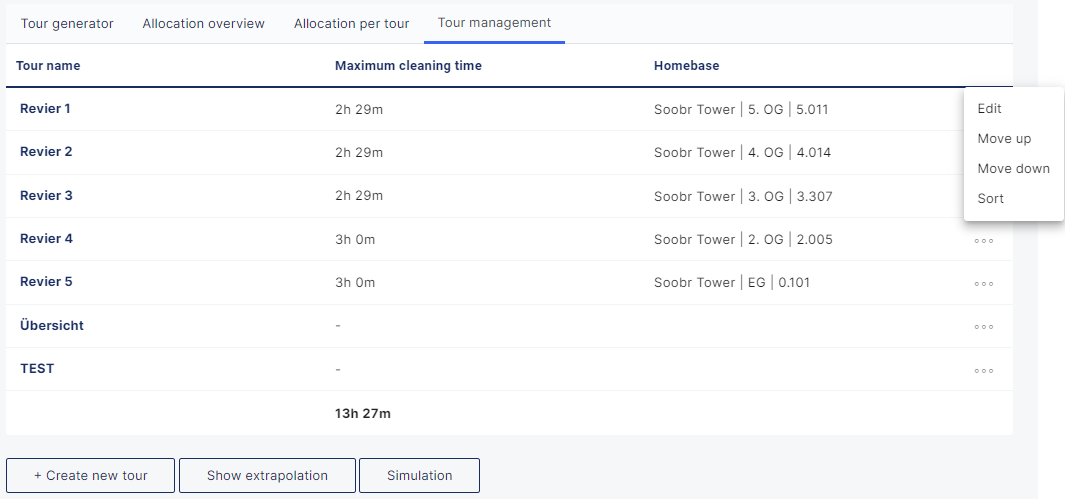Click the Tour name column header
Screen dimensions: 1065x499
tap(48, 66)
